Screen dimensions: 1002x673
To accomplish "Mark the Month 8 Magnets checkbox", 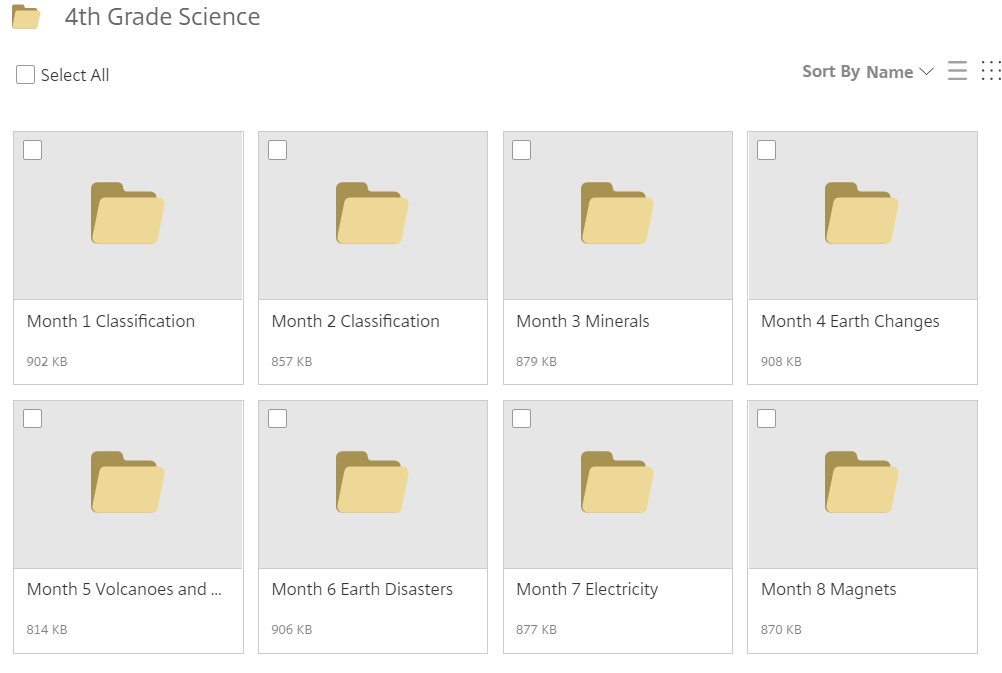I will tap(767, 418).
